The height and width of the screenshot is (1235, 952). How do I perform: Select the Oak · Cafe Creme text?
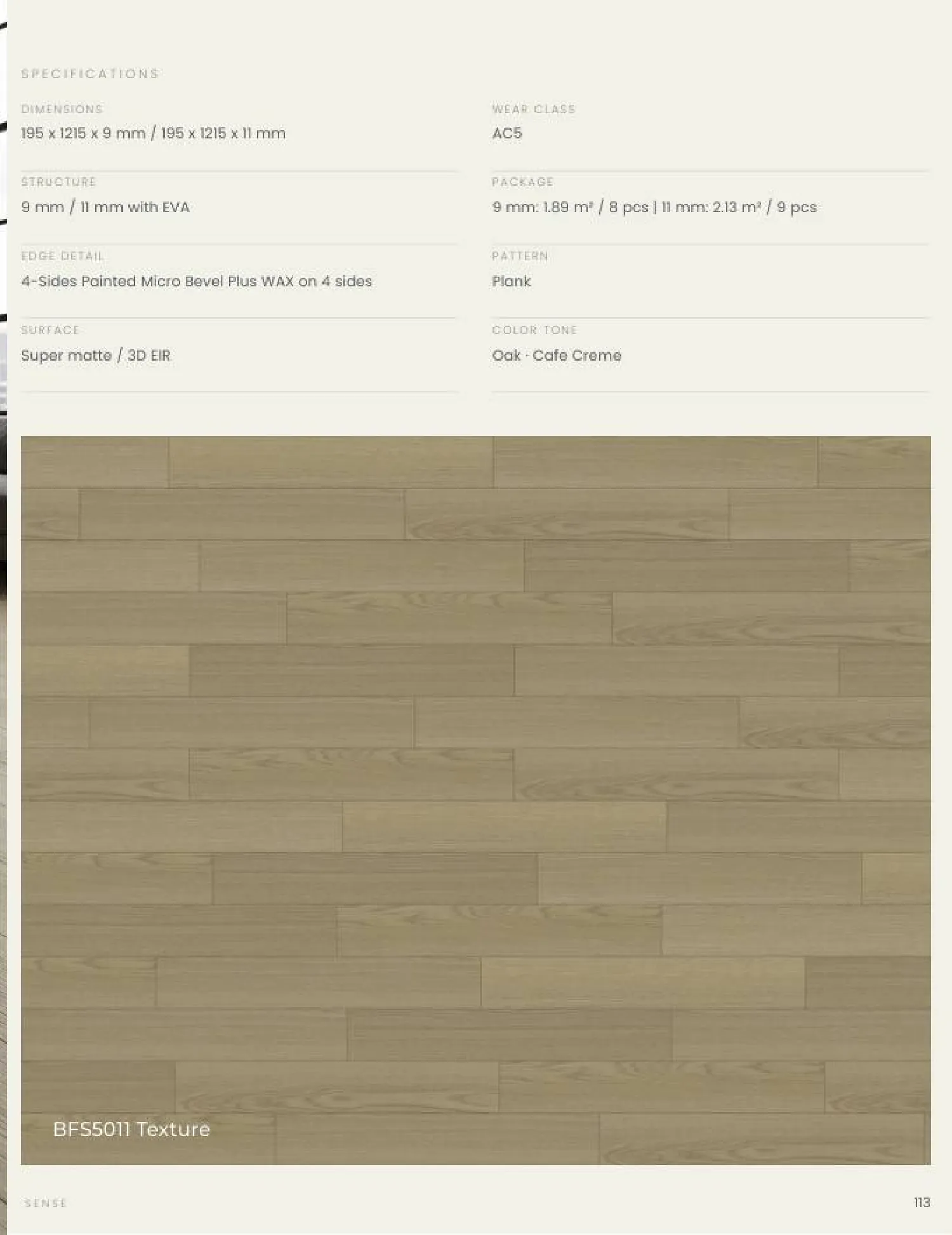(557, 356)
